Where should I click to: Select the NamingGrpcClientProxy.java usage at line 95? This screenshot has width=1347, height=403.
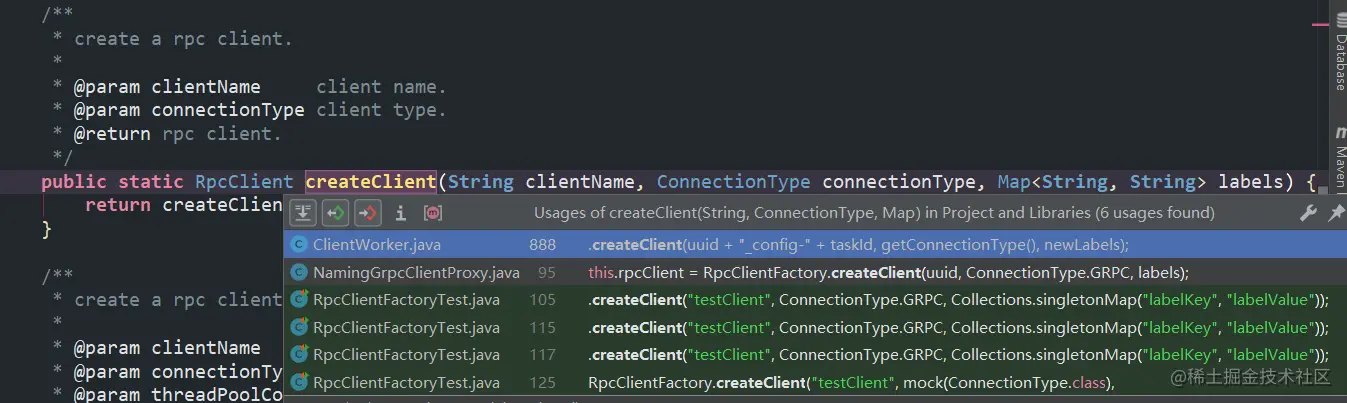(x=815, y=272)
